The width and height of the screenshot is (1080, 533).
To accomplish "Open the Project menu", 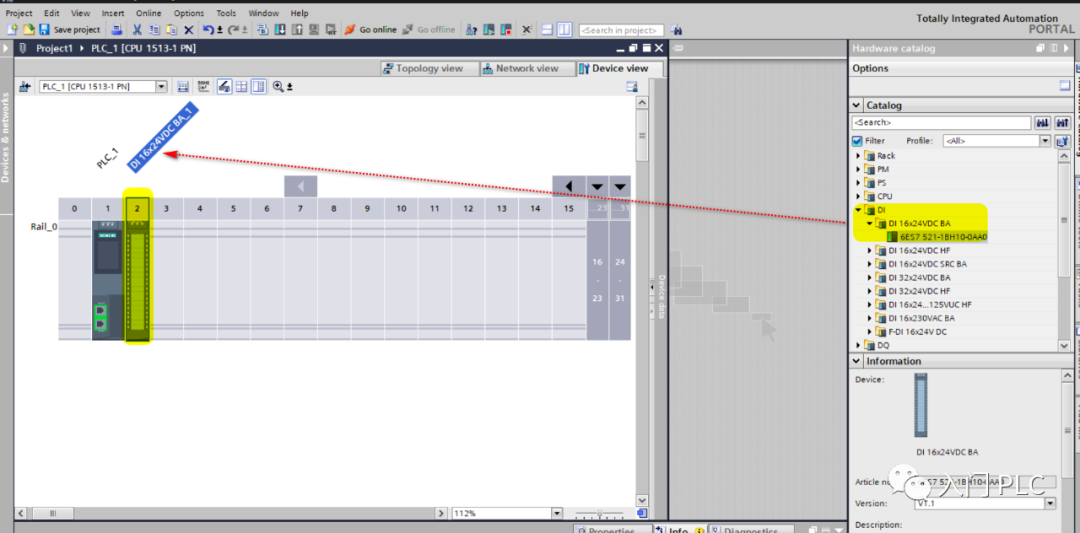I will click(19, 13).
